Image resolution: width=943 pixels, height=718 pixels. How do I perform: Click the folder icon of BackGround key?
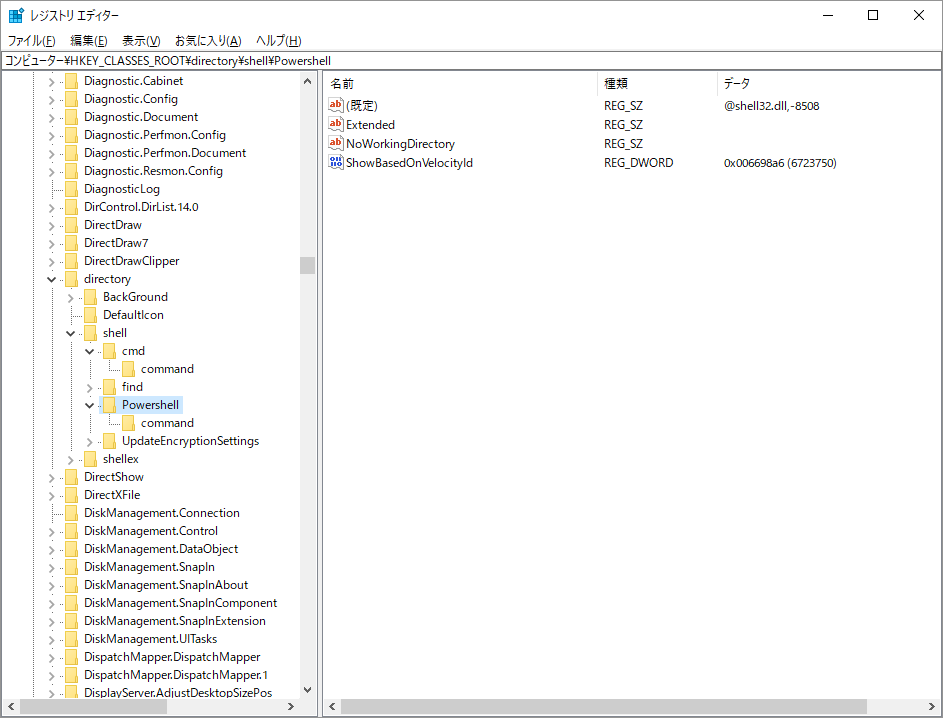click(90, 297)
